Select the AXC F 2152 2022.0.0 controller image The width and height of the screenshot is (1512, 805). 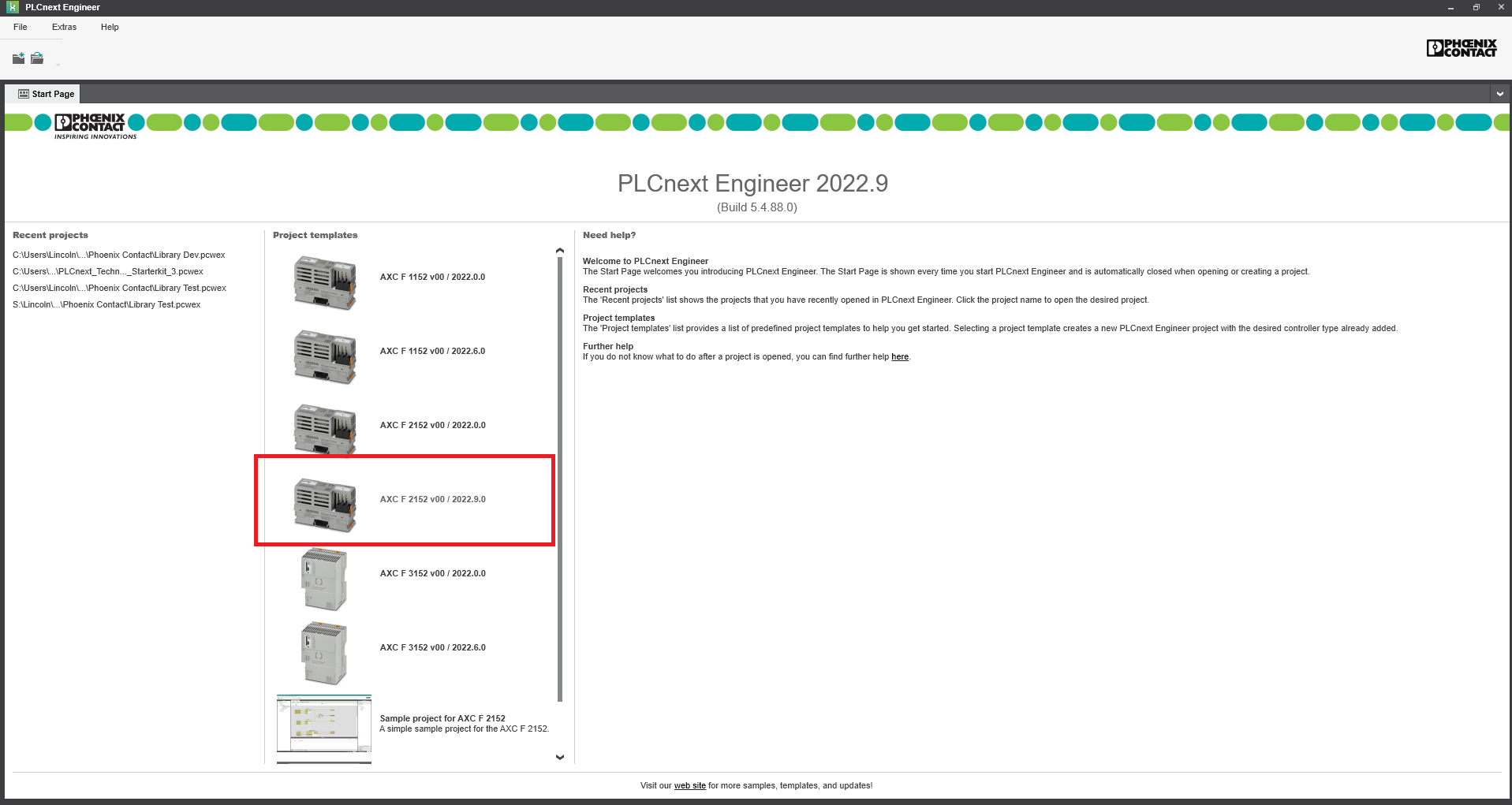point(324,428)
